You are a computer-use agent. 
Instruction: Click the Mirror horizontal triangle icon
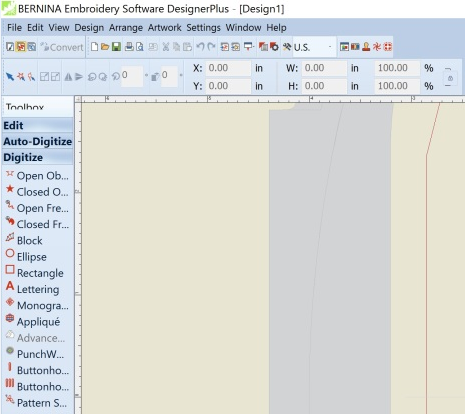click(x=68, y=77)
